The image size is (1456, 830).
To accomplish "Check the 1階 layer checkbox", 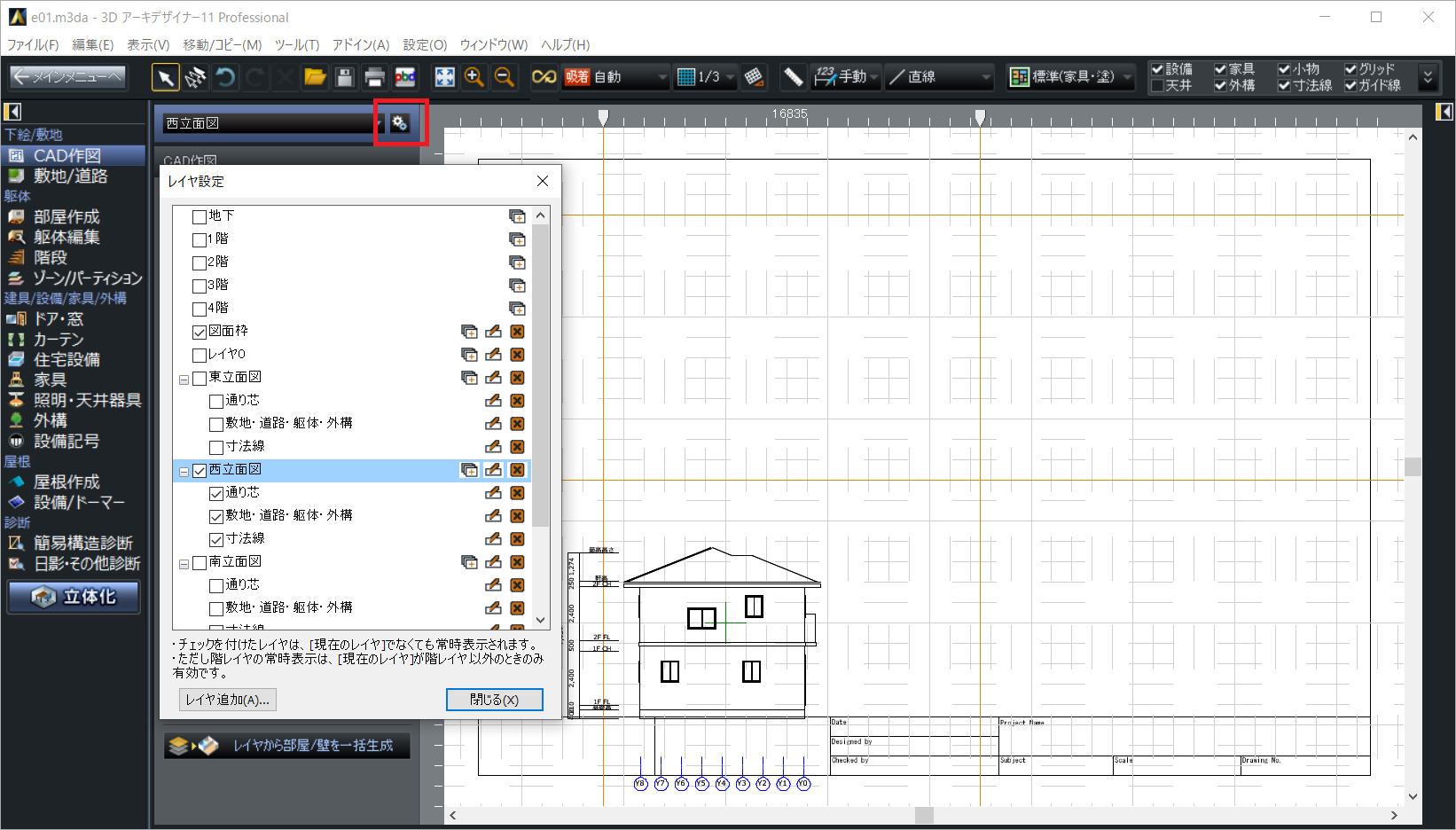I will (200, 239).
